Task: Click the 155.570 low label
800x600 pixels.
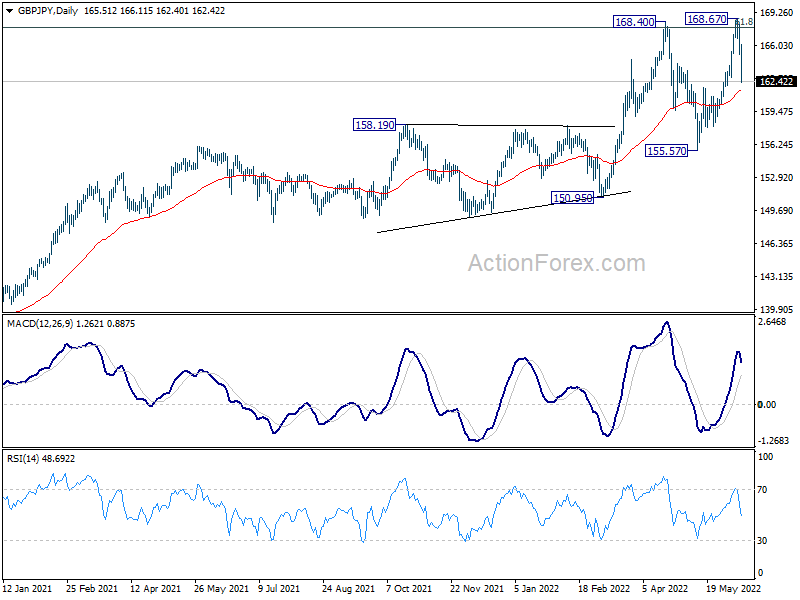Action: 666,151
